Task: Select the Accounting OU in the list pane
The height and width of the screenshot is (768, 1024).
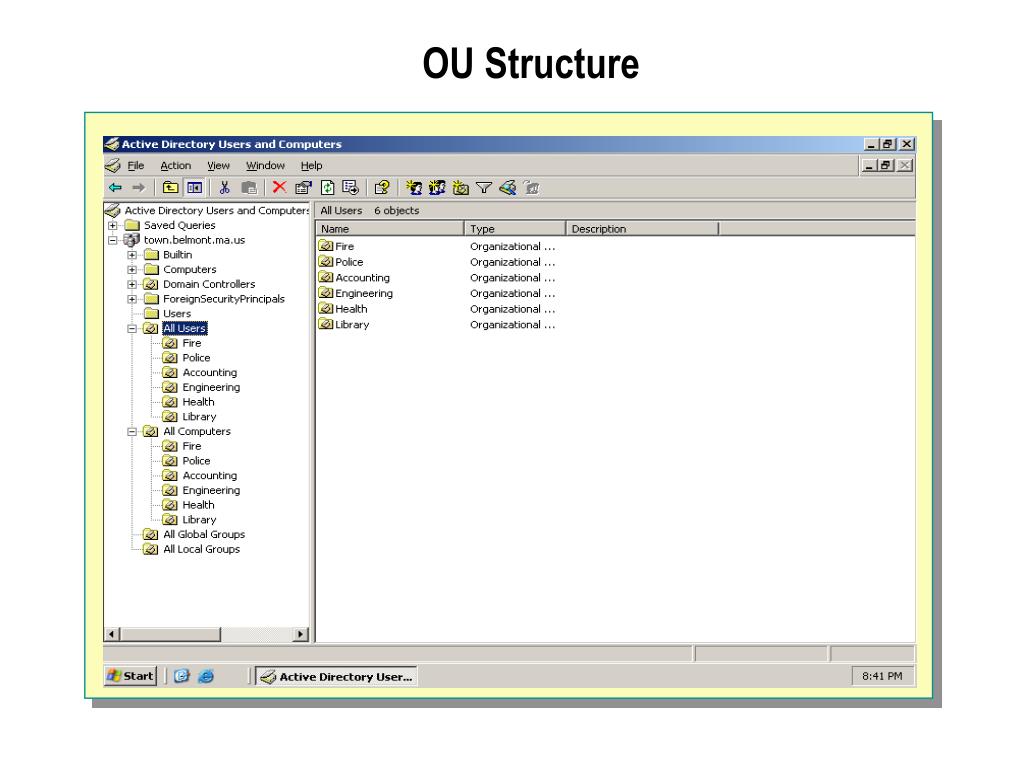Action: [x=362, y=278]
